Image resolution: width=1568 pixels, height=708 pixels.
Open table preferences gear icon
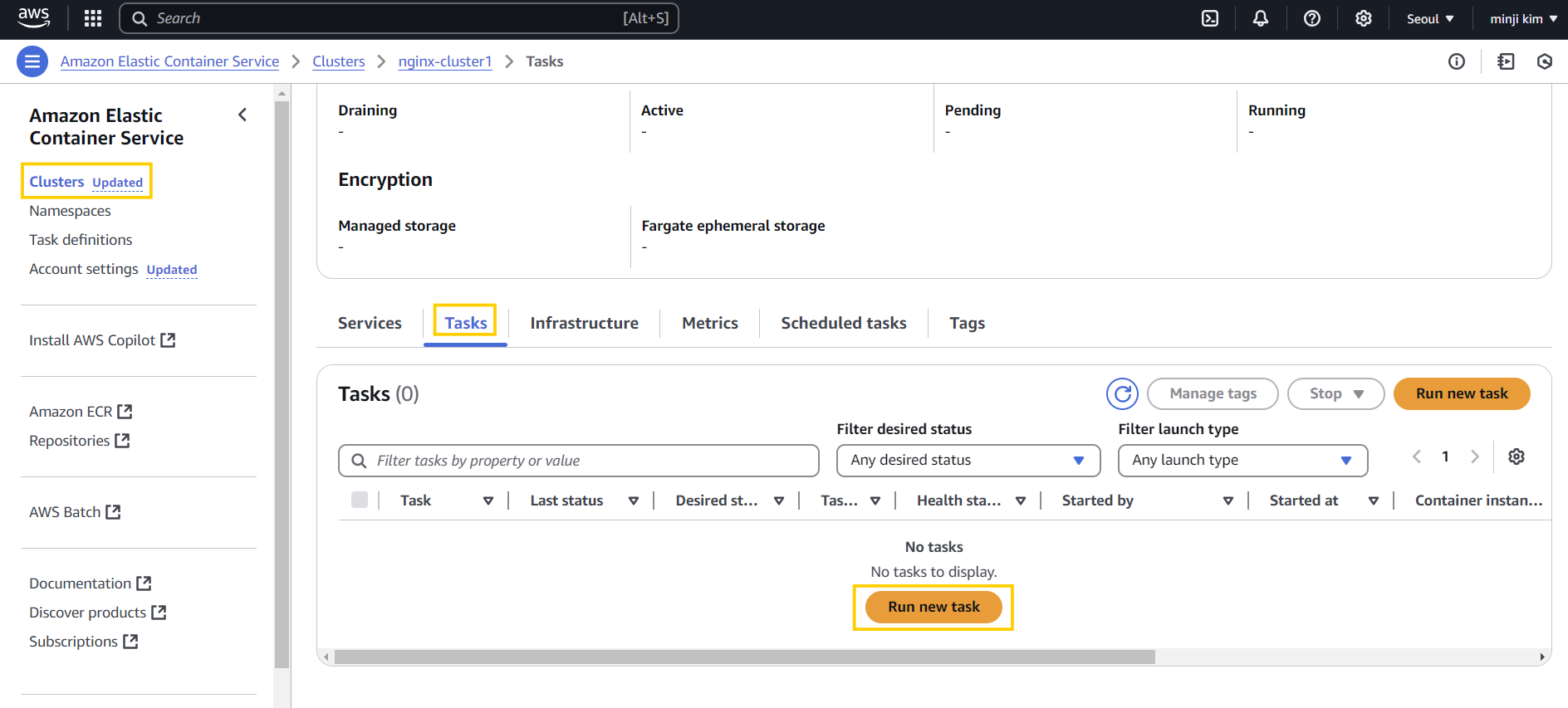1517,457
